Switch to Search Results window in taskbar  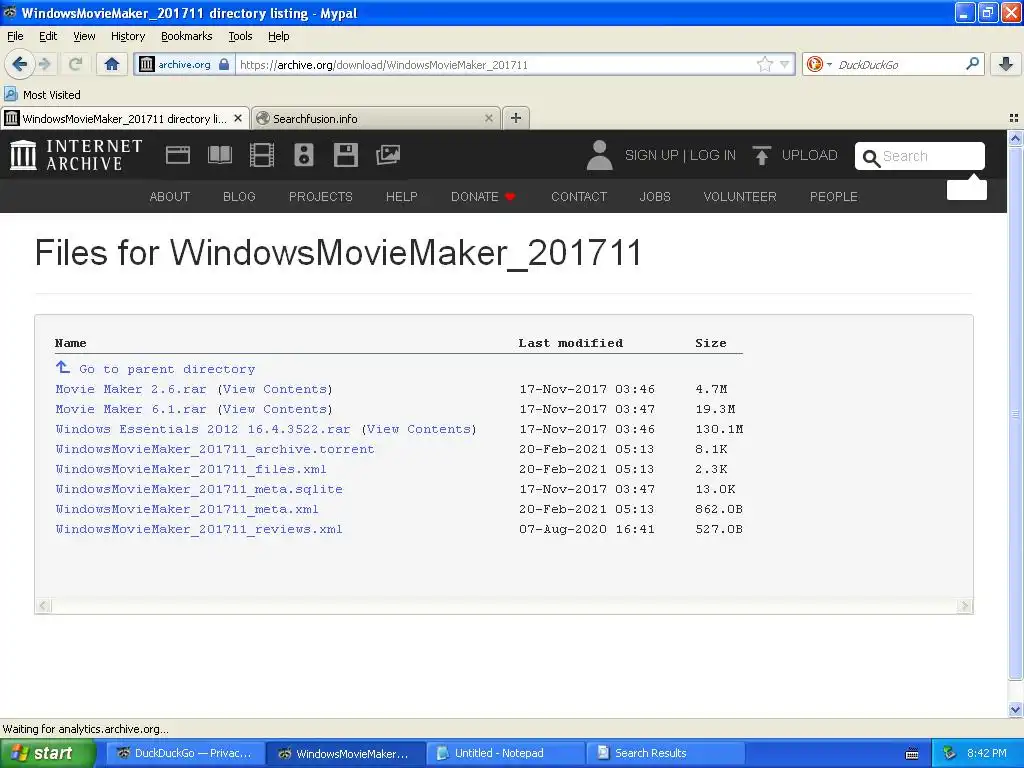(x=666, y=754)
